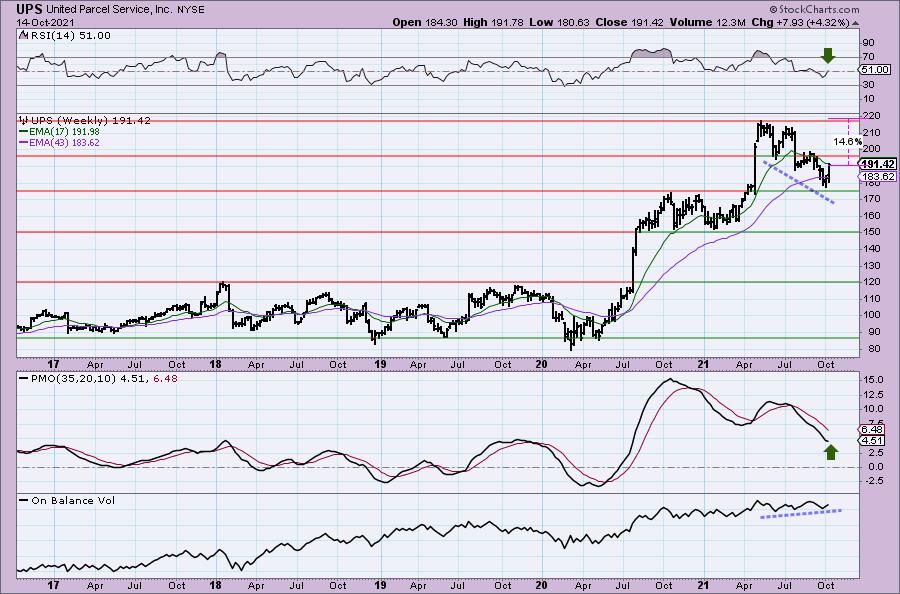Click the High 191.78 value

point(494,22)
